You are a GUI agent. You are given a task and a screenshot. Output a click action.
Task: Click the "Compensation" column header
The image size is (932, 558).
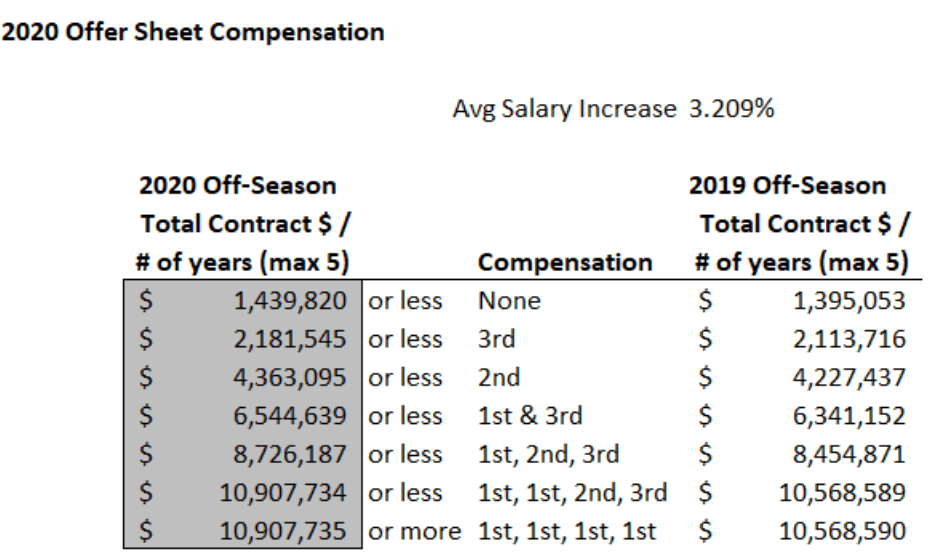click(x=565, y=263)
